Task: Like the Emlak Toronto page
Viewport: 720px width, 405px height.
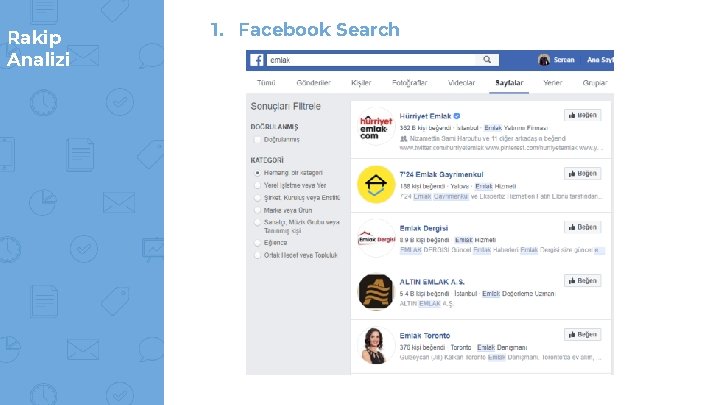Action: tap(583, 334)
